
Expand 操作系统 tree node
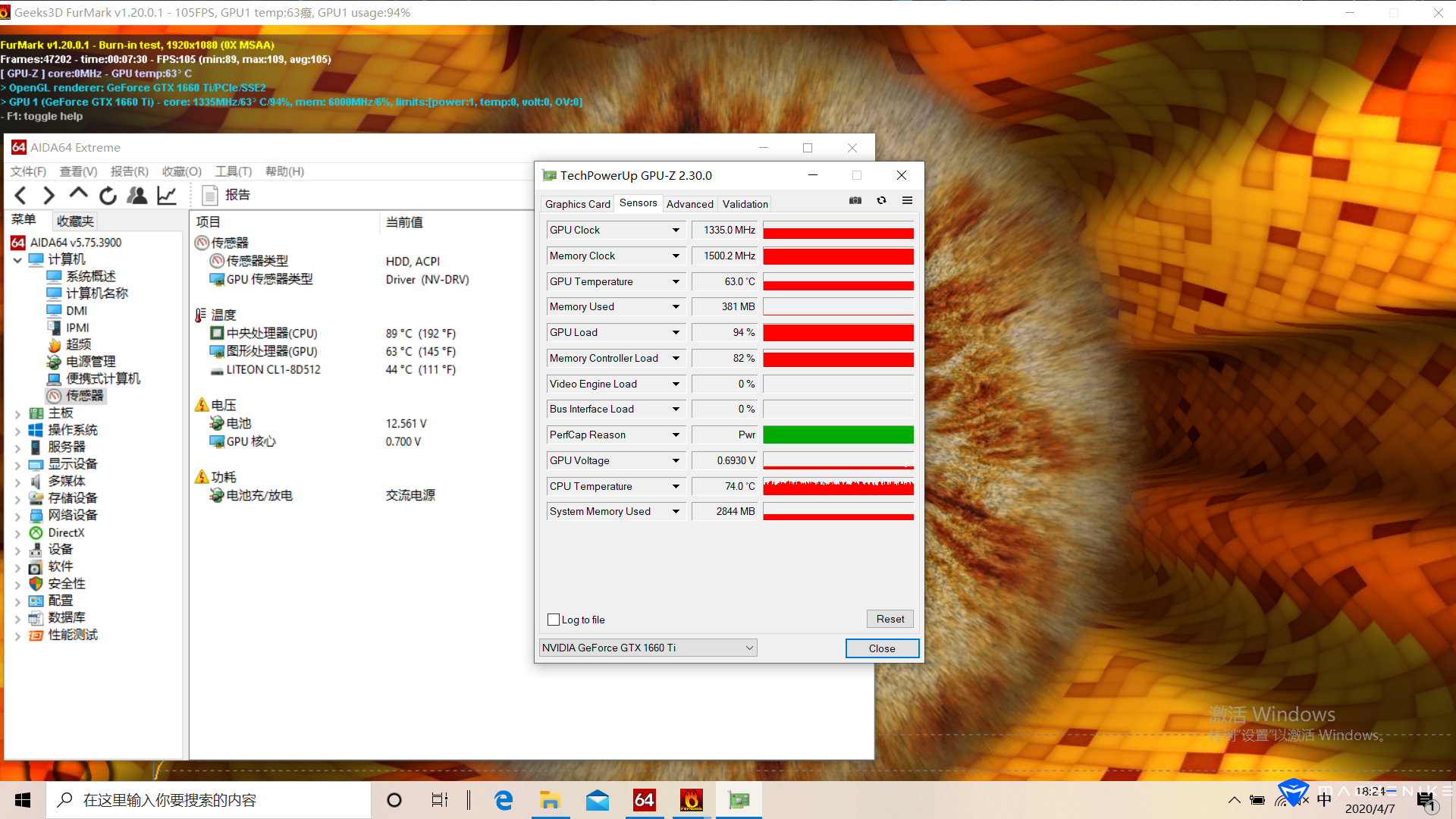17,431
